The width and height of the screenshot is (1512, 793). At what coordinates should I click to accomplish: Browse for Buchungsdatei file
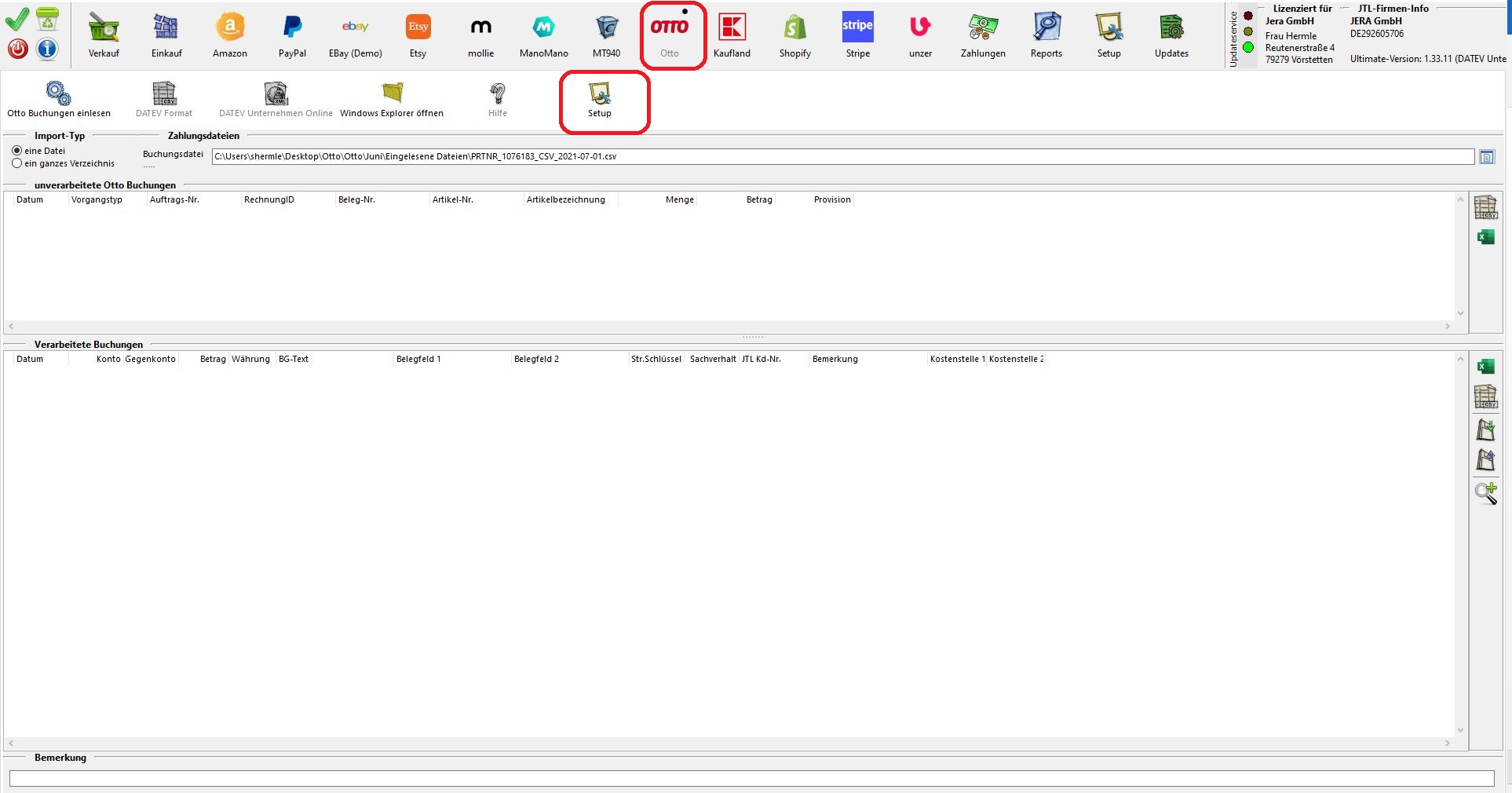click(x=1486, y=157)
